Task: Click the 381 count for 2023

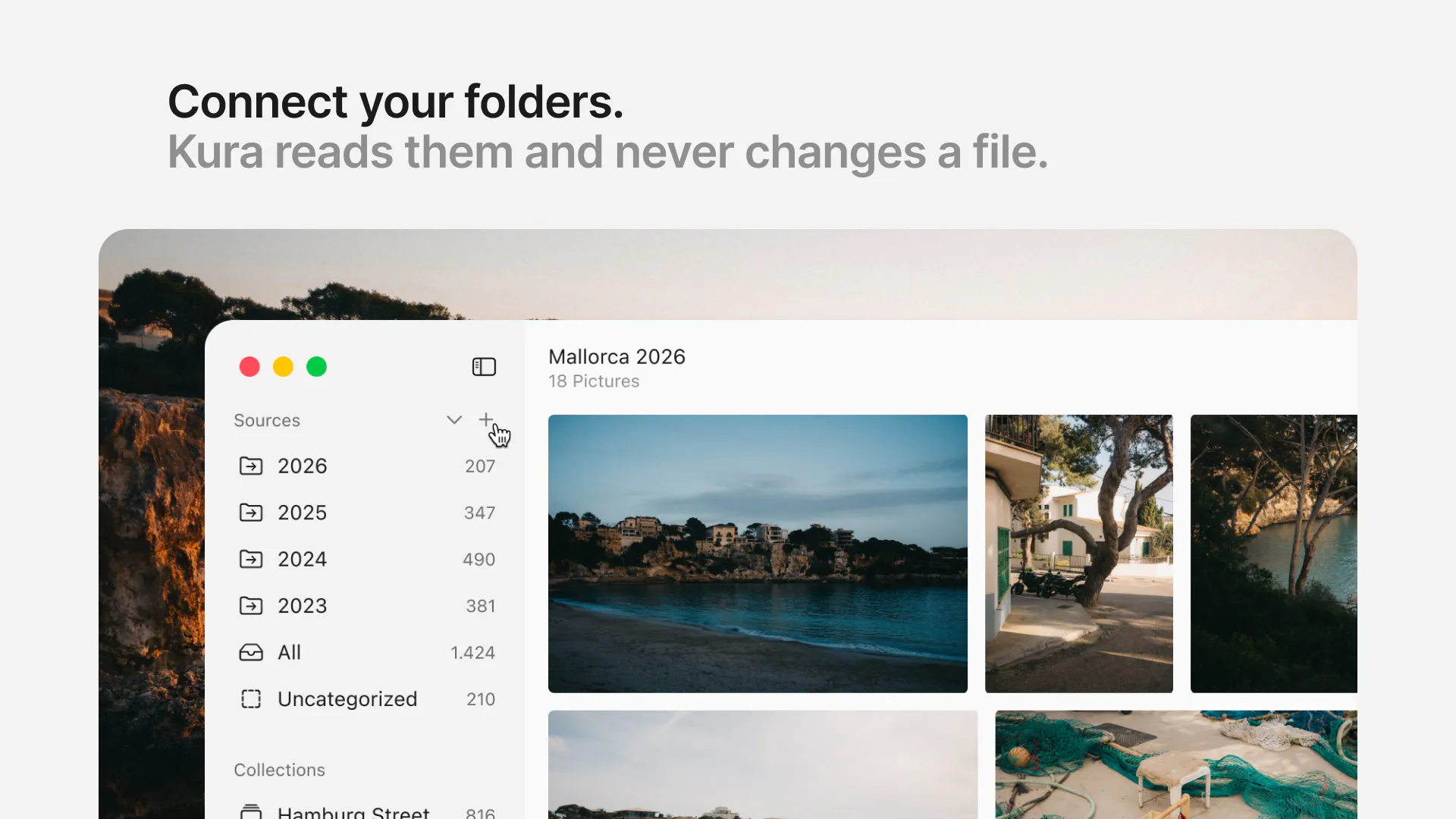Action: [480, 606]
